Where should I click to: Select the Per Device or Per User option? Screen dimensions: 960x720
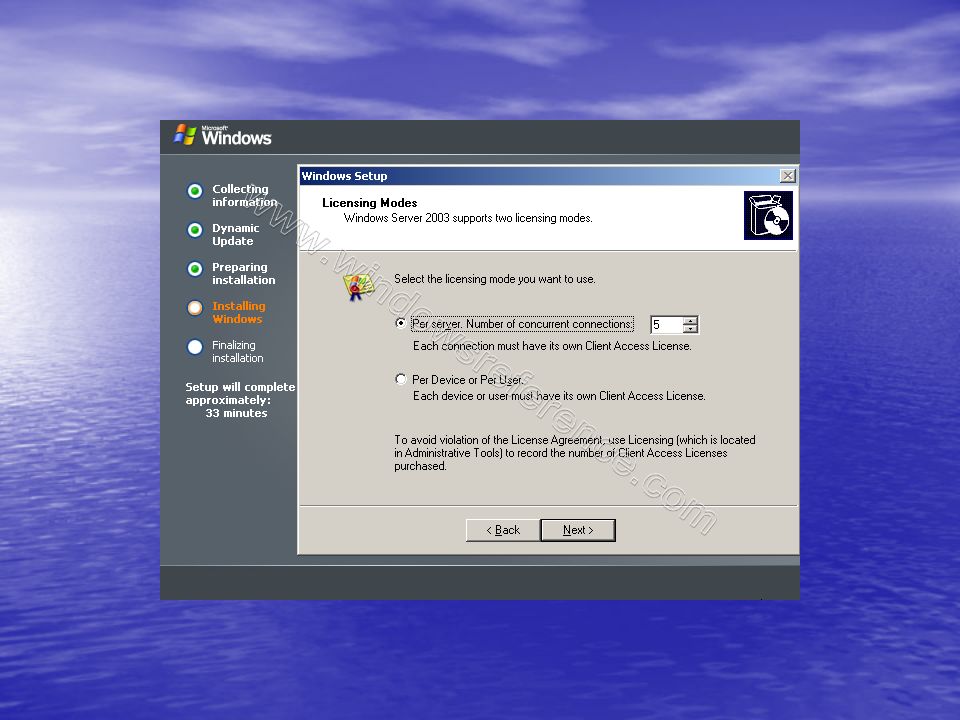click(x=400, y=380)
